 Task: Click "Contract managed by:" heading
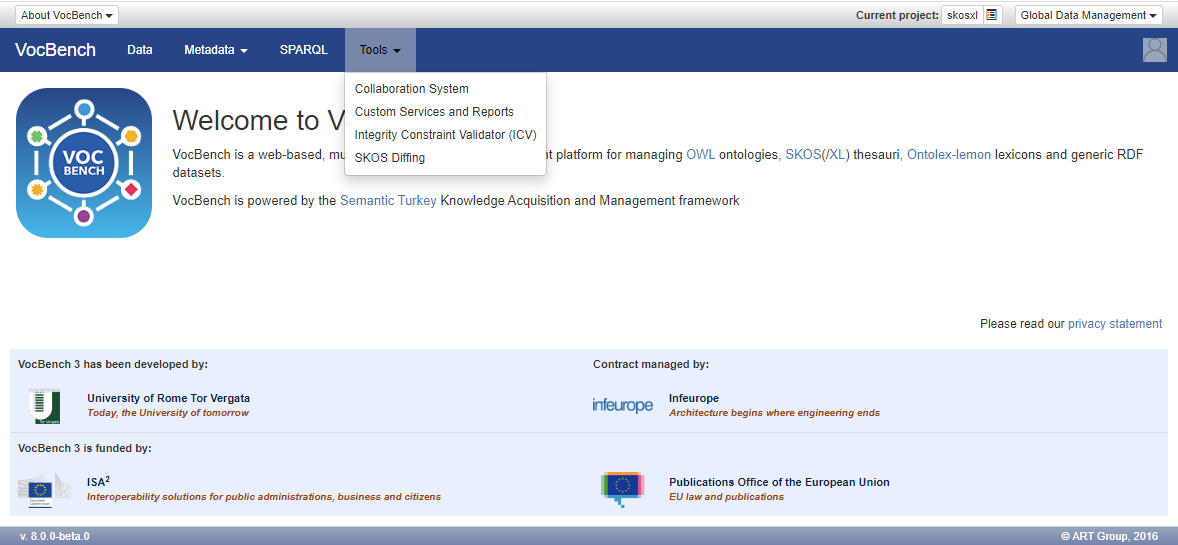coord(651,365)
